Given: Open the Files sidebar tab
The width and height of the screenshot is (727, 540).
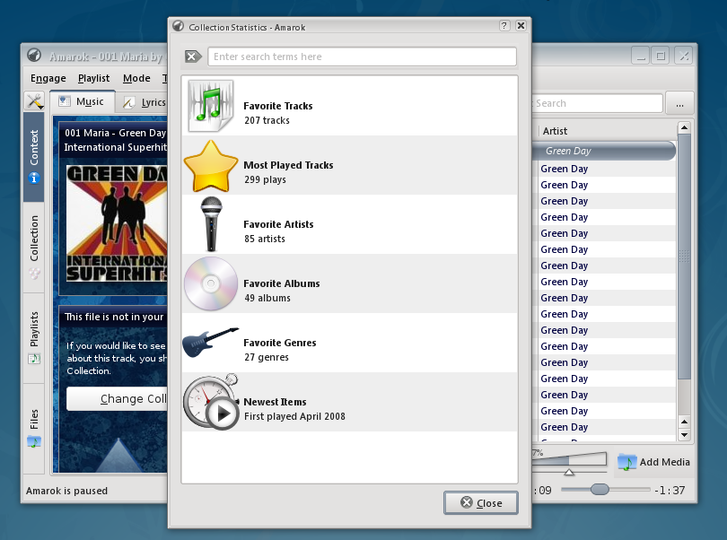Looking at the screenshot, I should coord(34,428).
